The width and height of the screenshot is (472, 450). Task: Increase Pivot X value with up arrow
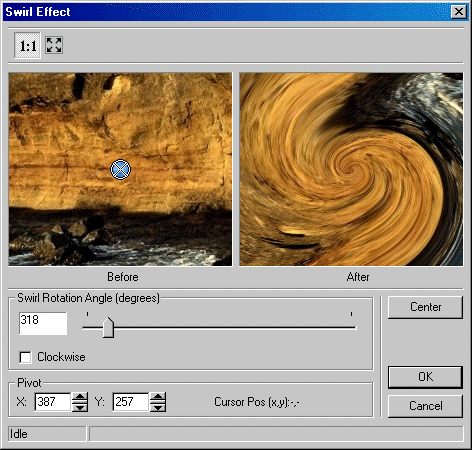[80, 397]
